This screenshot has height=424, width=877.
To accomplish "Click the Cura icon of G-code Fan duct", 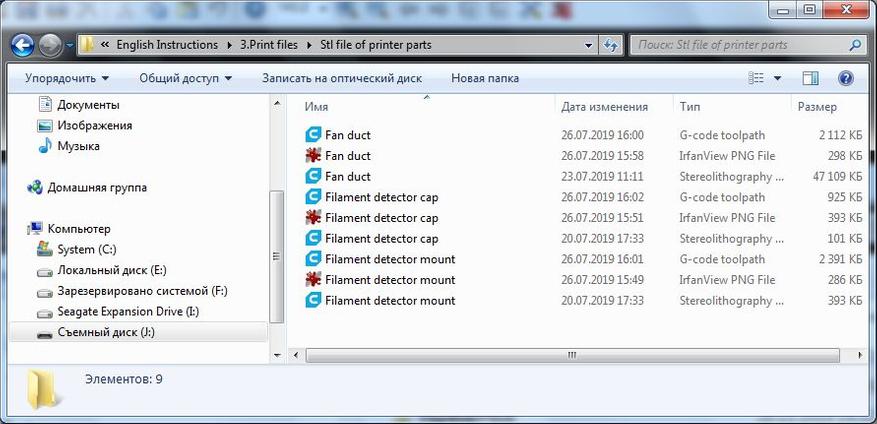I will (313, 135).
